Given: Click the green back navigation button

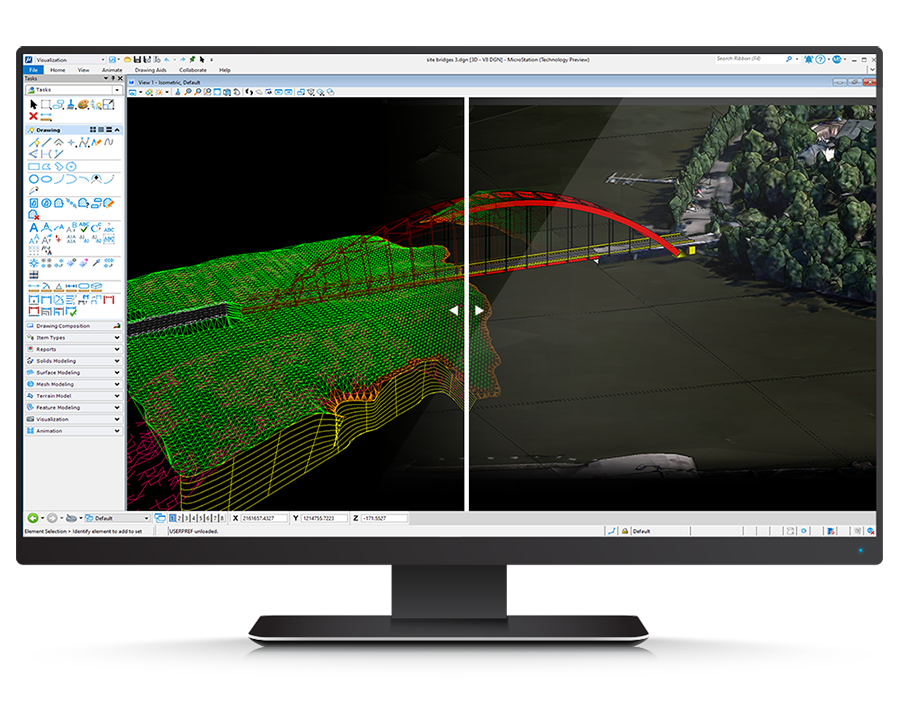Looking at the screenshot, I should [x=32, y=518].
